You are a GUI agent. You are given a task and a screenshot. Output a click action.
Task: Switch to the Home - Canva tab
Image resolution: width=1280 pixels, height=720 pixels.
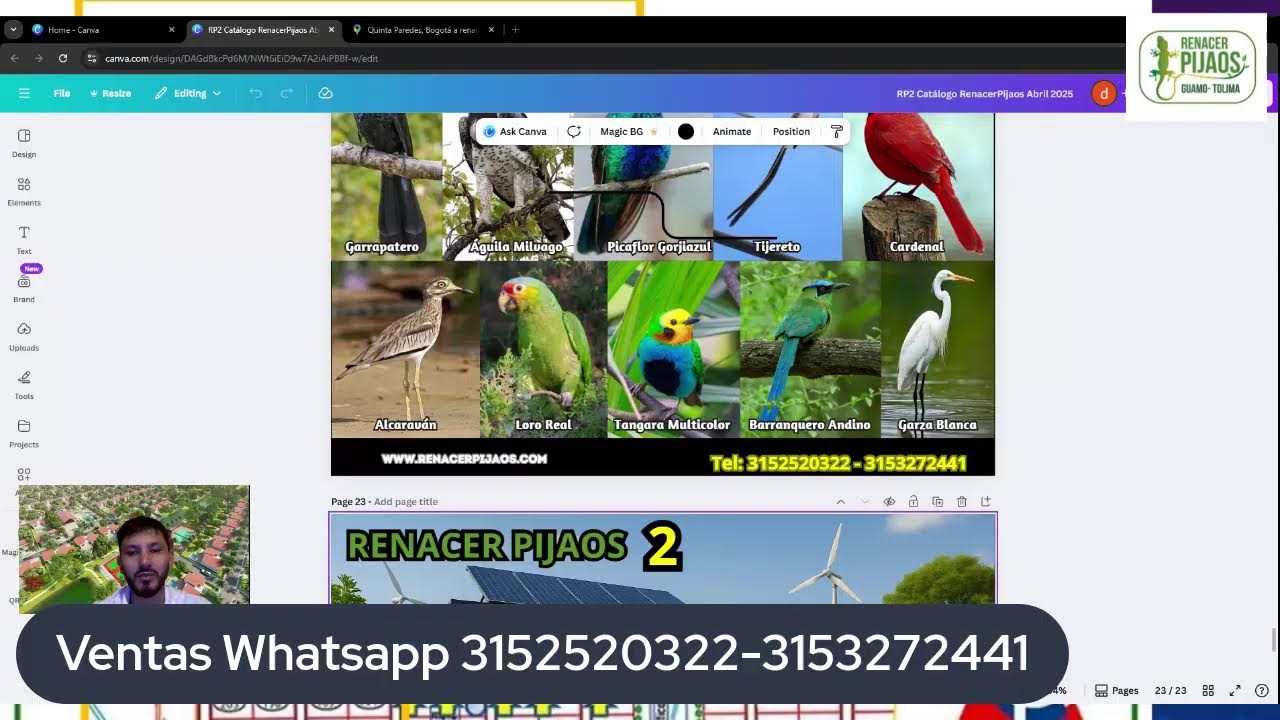(x=102, y=30)
